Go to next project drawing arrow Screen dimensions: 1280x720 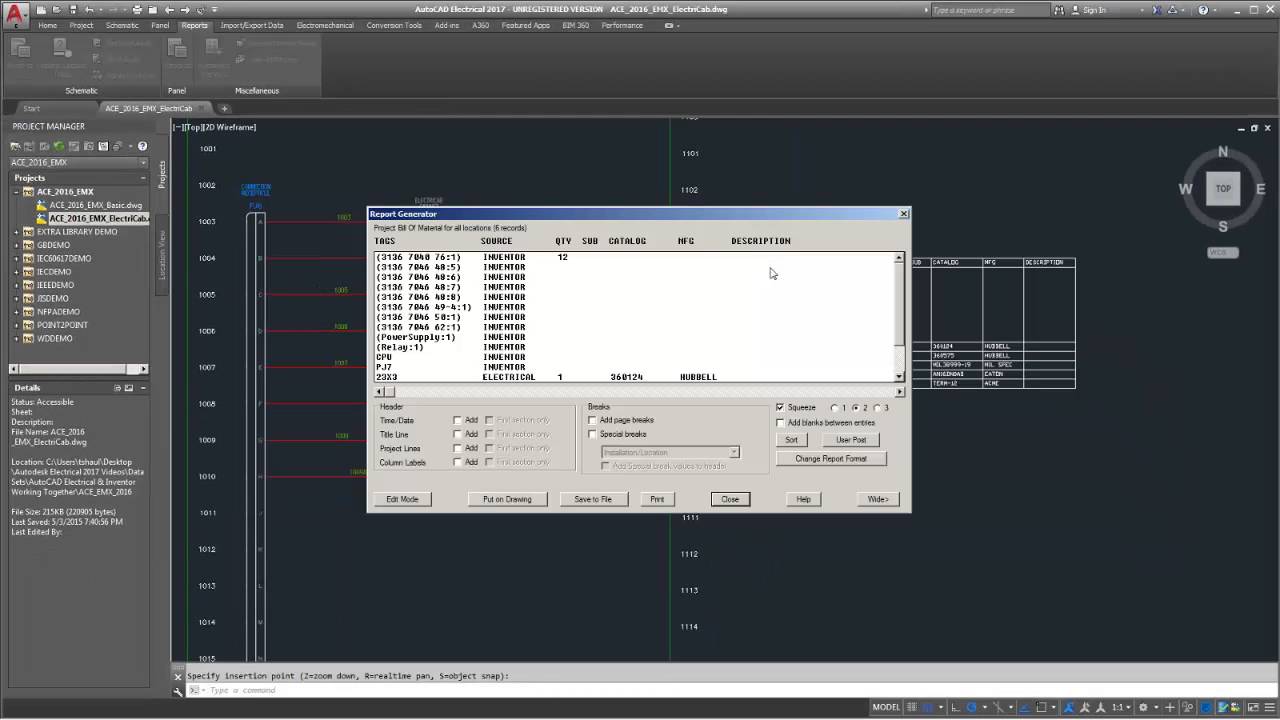[186, 10]
